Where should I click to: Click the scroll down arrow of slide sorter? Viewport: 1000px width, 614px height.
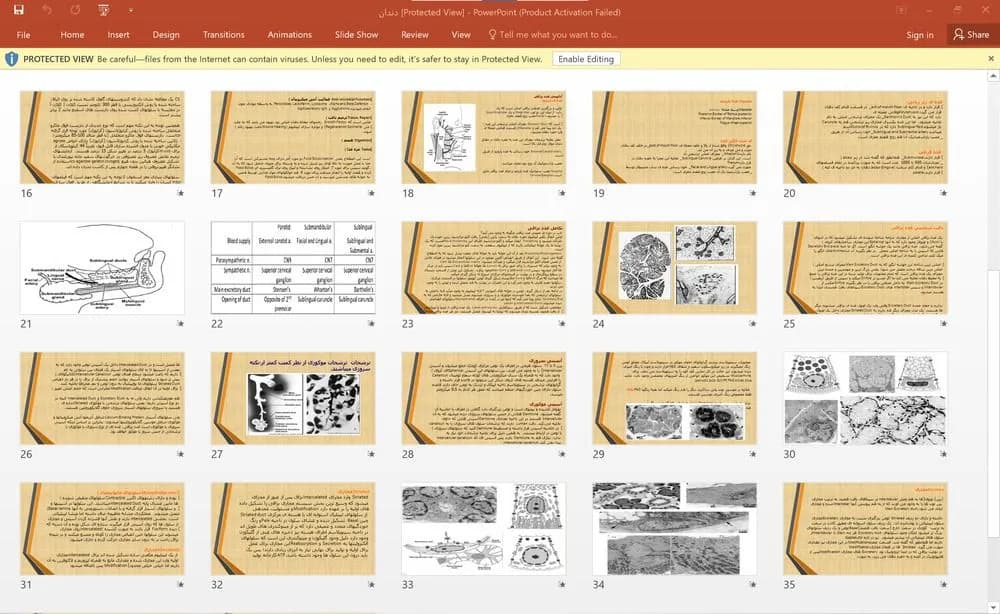993,607
